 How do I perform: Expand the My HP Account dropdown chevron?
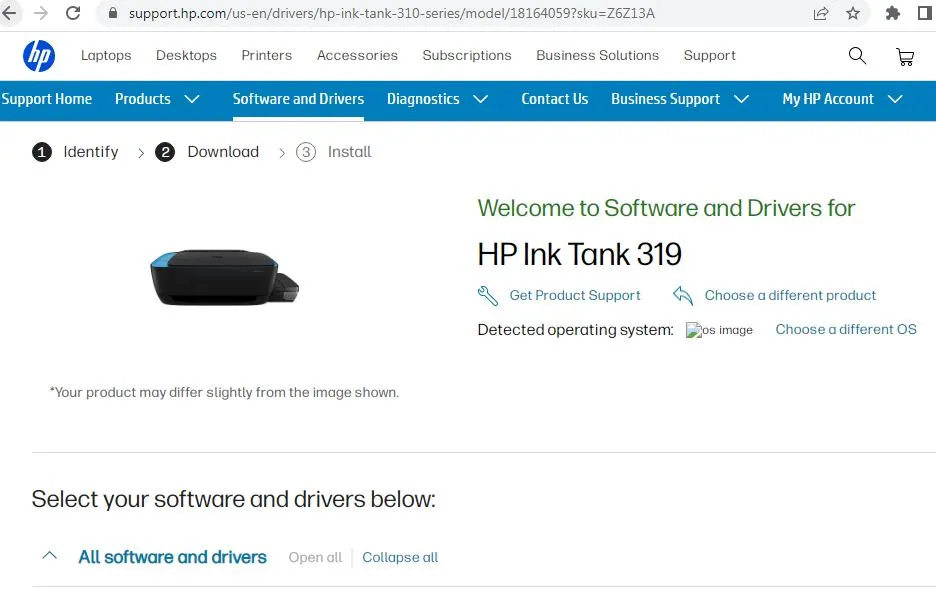point(895,99)
